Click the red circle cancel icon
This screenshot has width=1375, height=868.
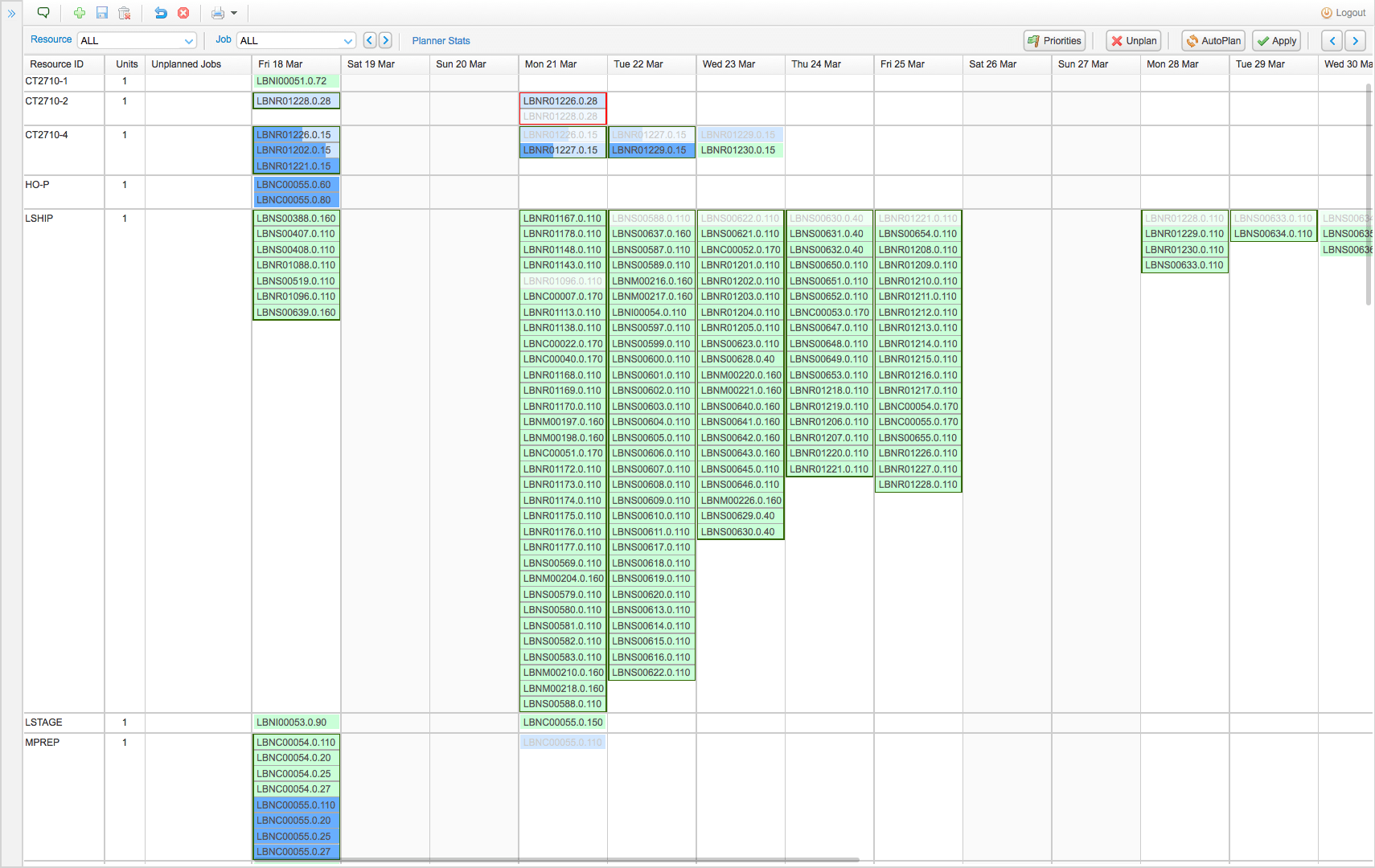click(x=183, y=13)
